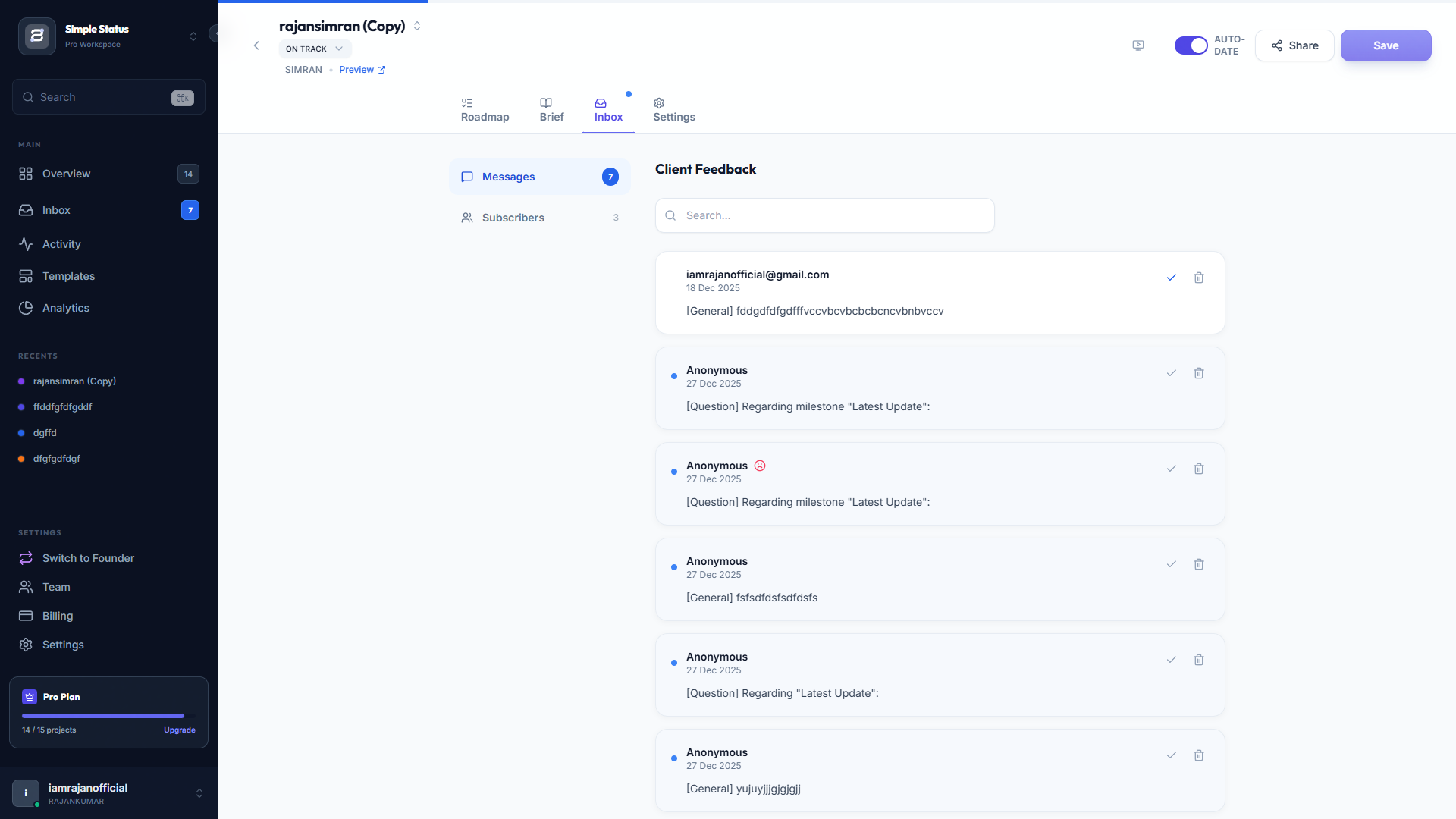
Task: Toggle the Auto-Date switch off
Action: [1191, 45]
